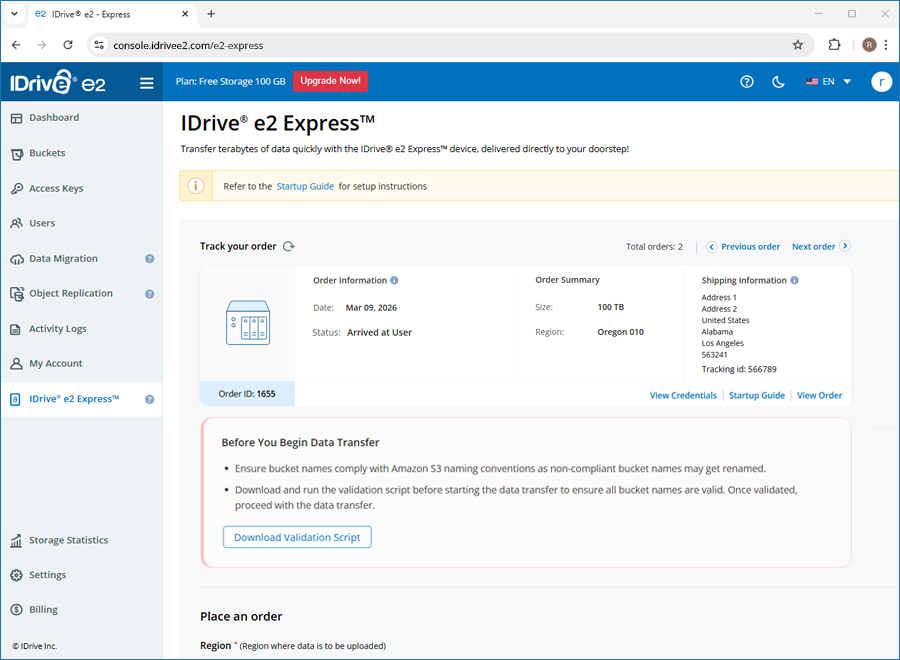Viewport: 900px width, 660px height.
Task: Open the Chrome profile avatar
Action: tap(869, 45)
